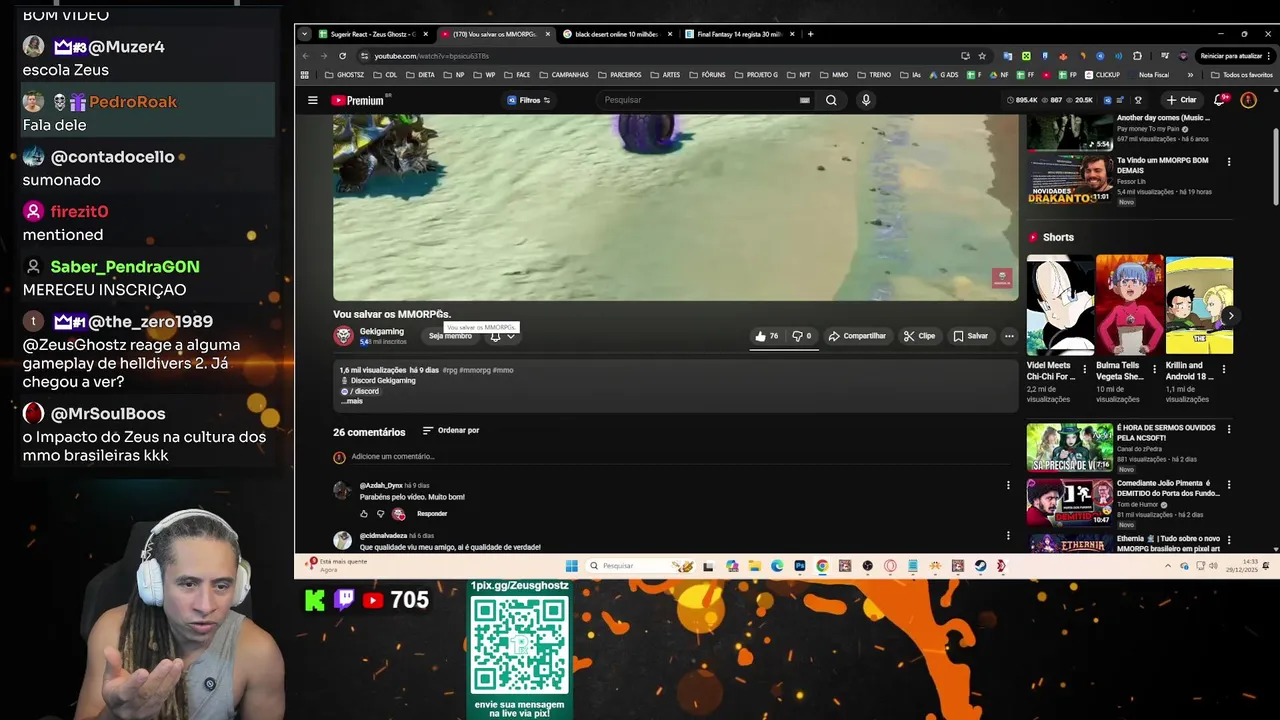
Task: Open the TREINO bookmarks folder
Action: pos(873,75)
